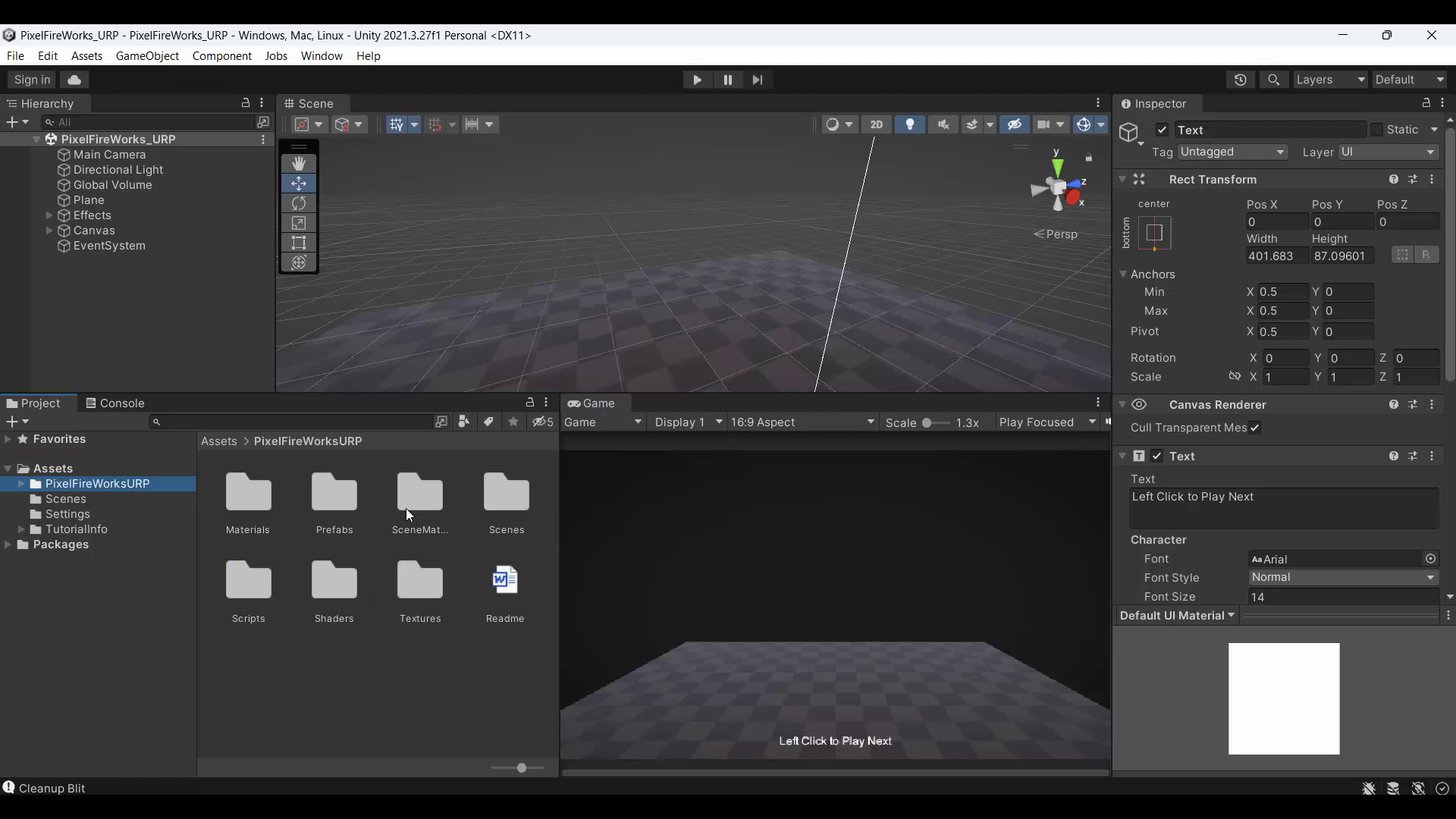This screenshot has width=1456, height=819.
Task: Click the anchor presets box
Action: 1155,233
